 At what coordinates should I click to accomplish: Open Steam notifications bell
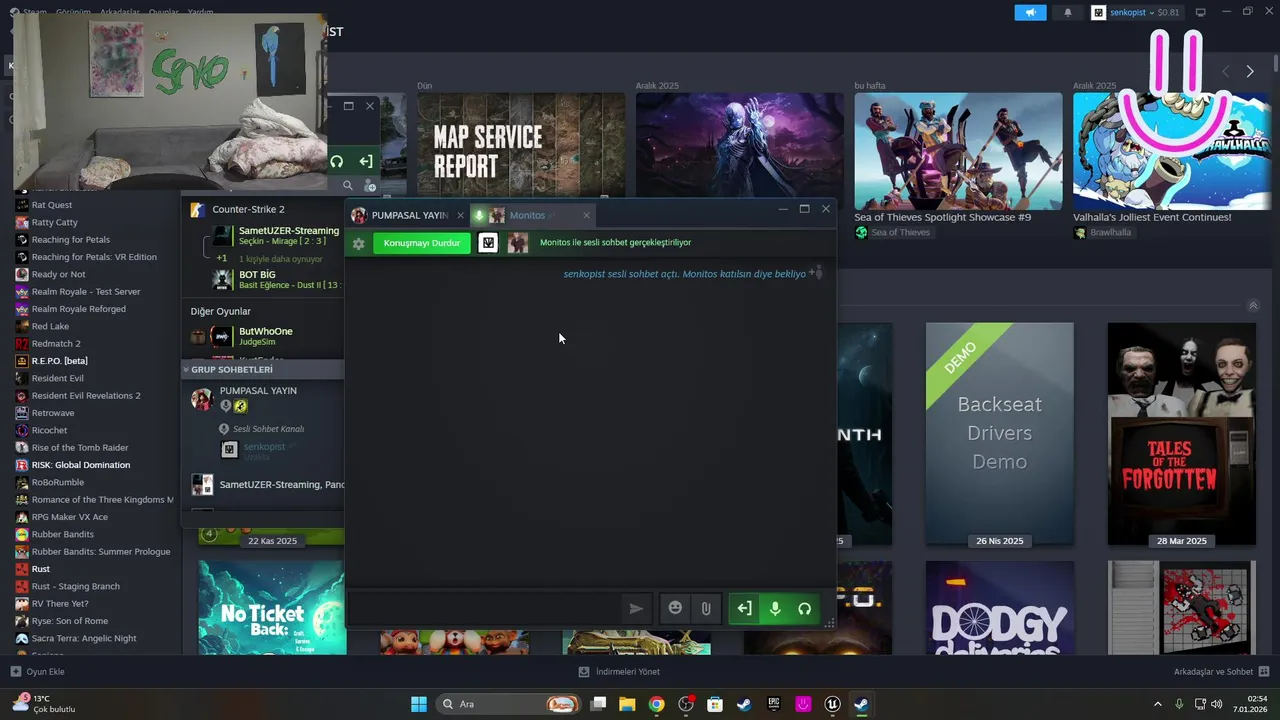pyautogui.click(x=1068, y=12)
